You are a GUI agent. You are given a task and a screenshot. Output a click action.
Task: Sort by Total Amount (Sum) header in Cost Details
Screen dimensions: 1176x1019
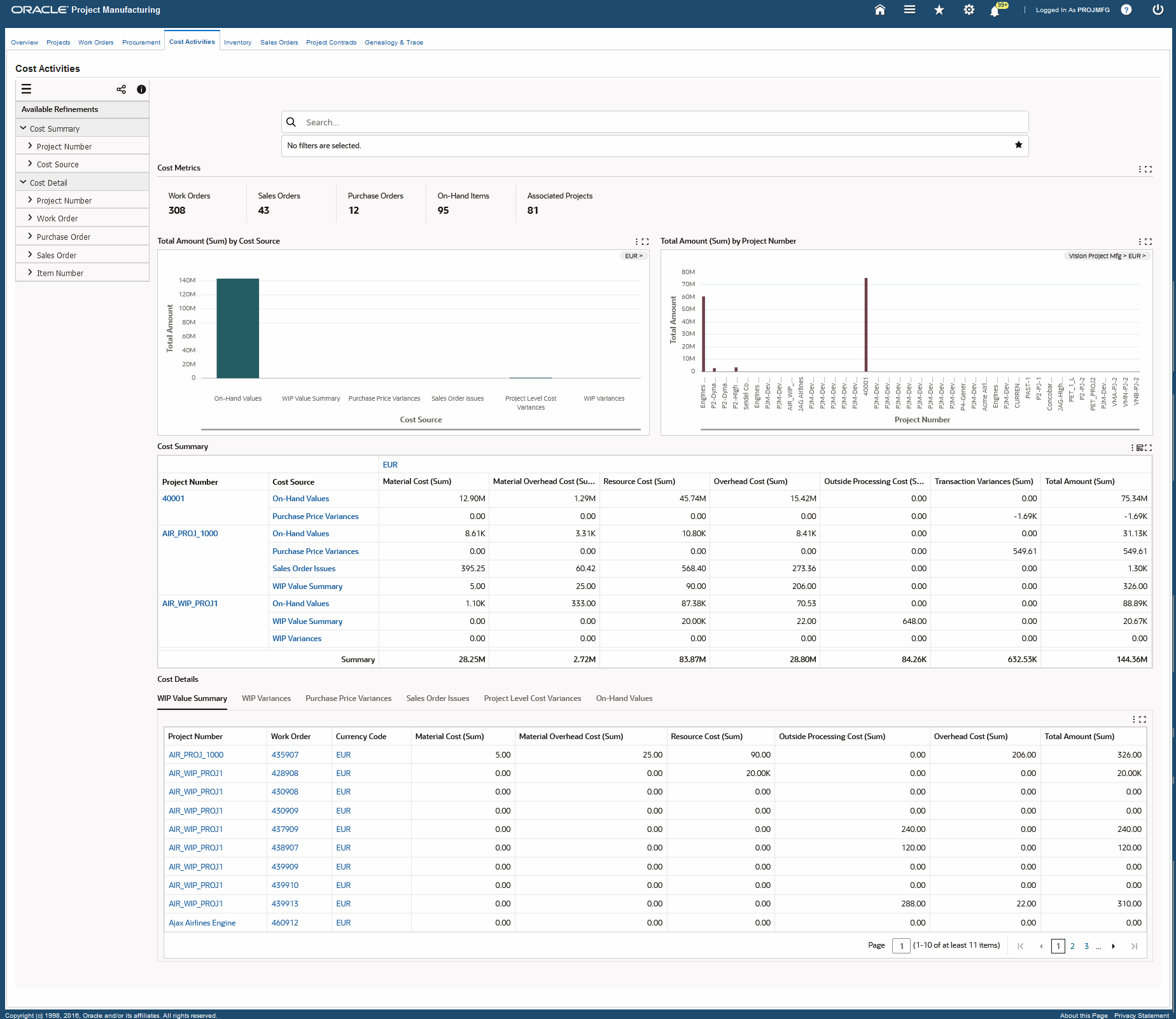[1079, 737]
